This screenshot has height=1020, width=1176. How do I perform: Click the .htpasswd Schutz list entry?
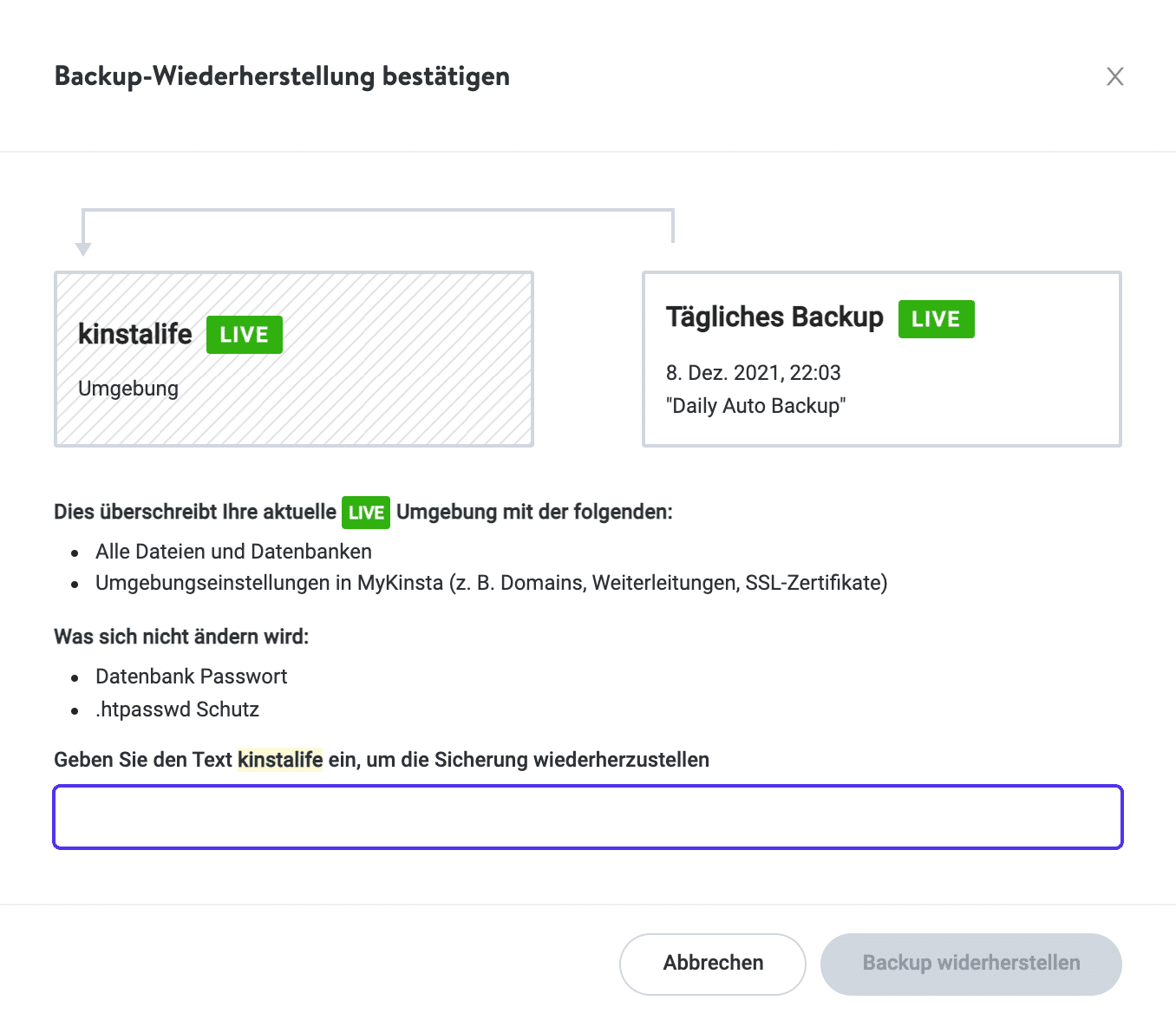pyautogui.click(x=177, y=709)
